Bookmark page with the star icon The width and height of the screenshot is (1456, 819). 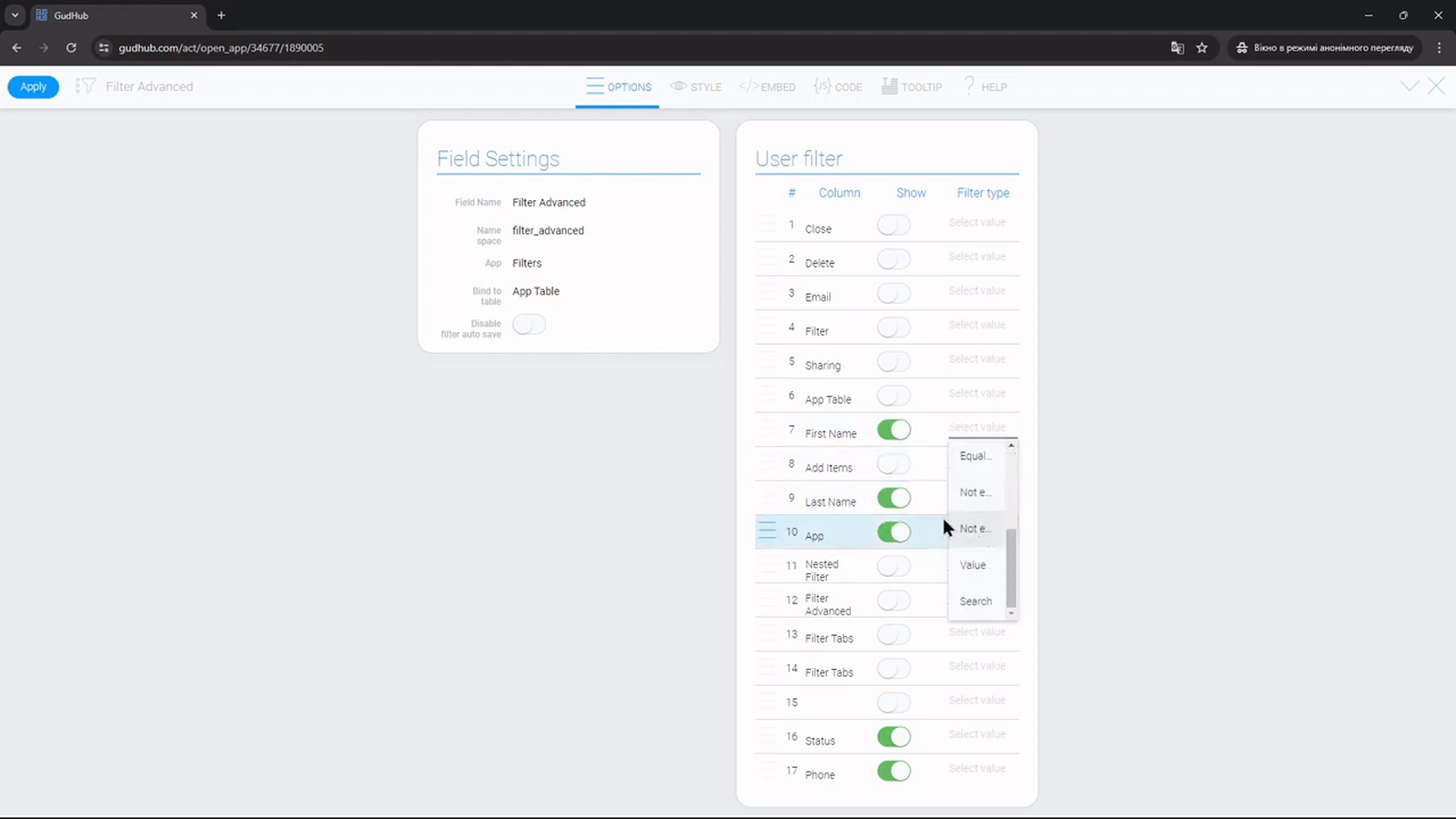(x=1202, y=47)
